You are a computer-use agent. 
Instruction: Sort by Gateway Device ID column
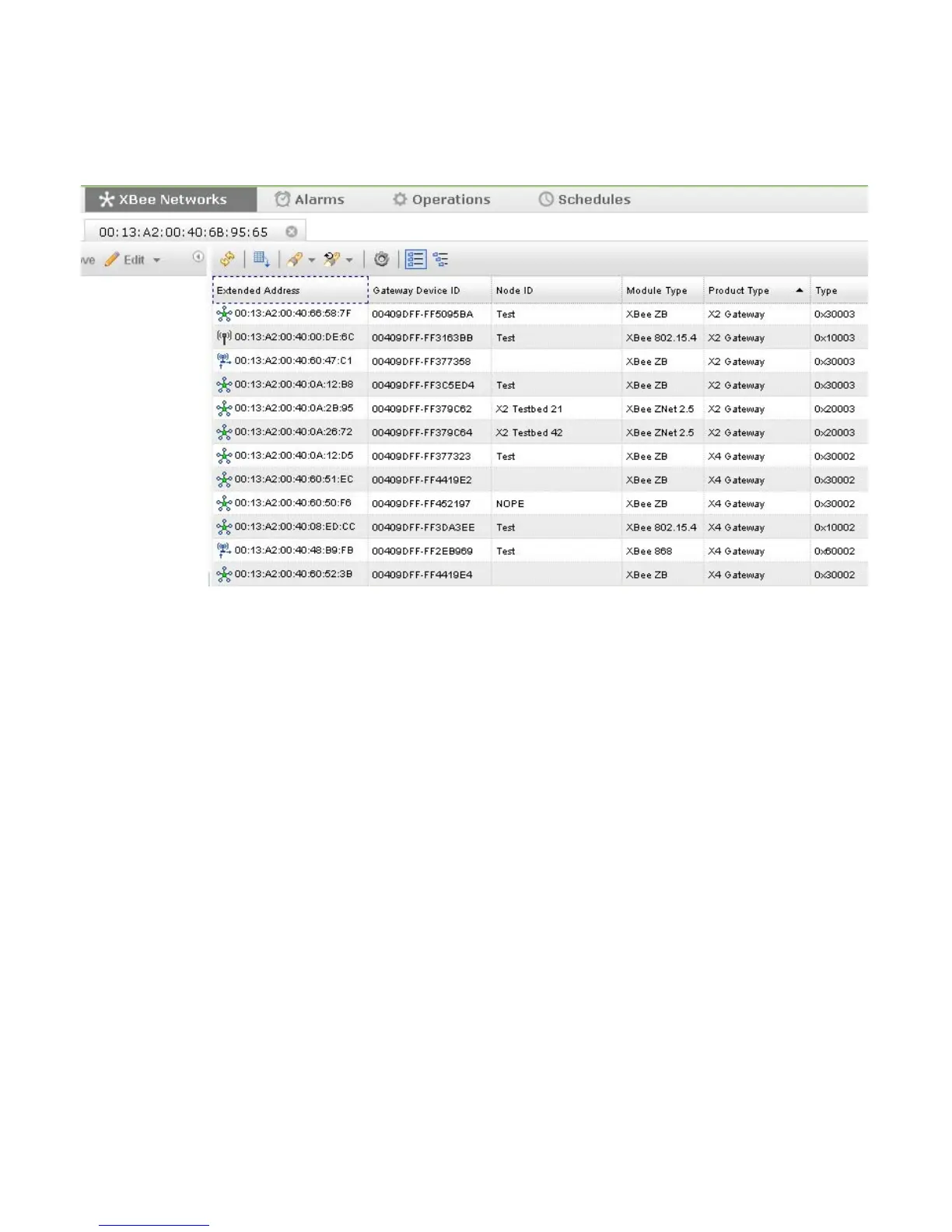[x=430, y=290]
